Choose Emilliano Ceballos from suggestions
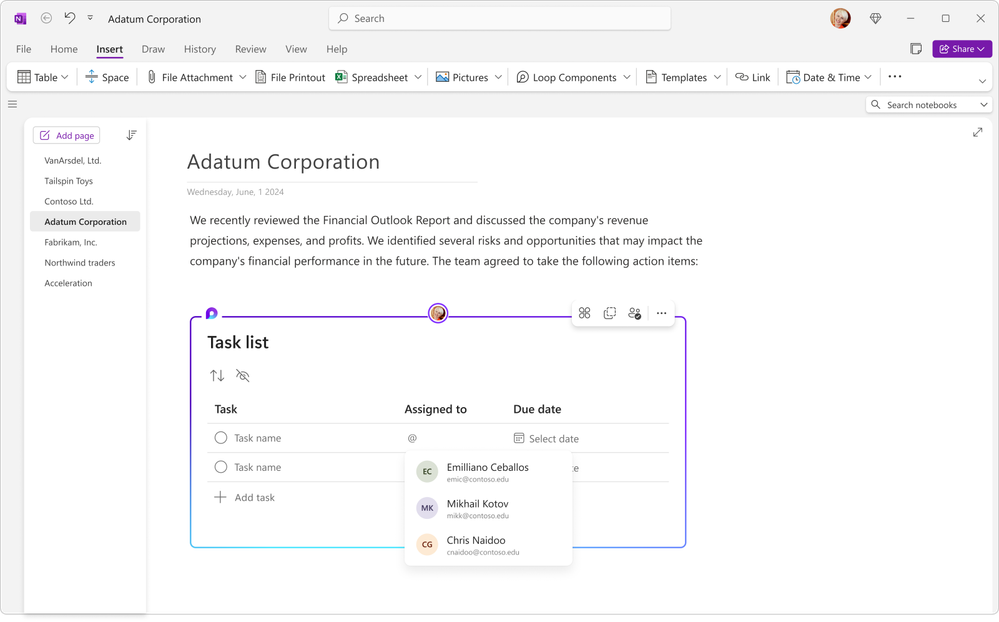 (488, 472)
